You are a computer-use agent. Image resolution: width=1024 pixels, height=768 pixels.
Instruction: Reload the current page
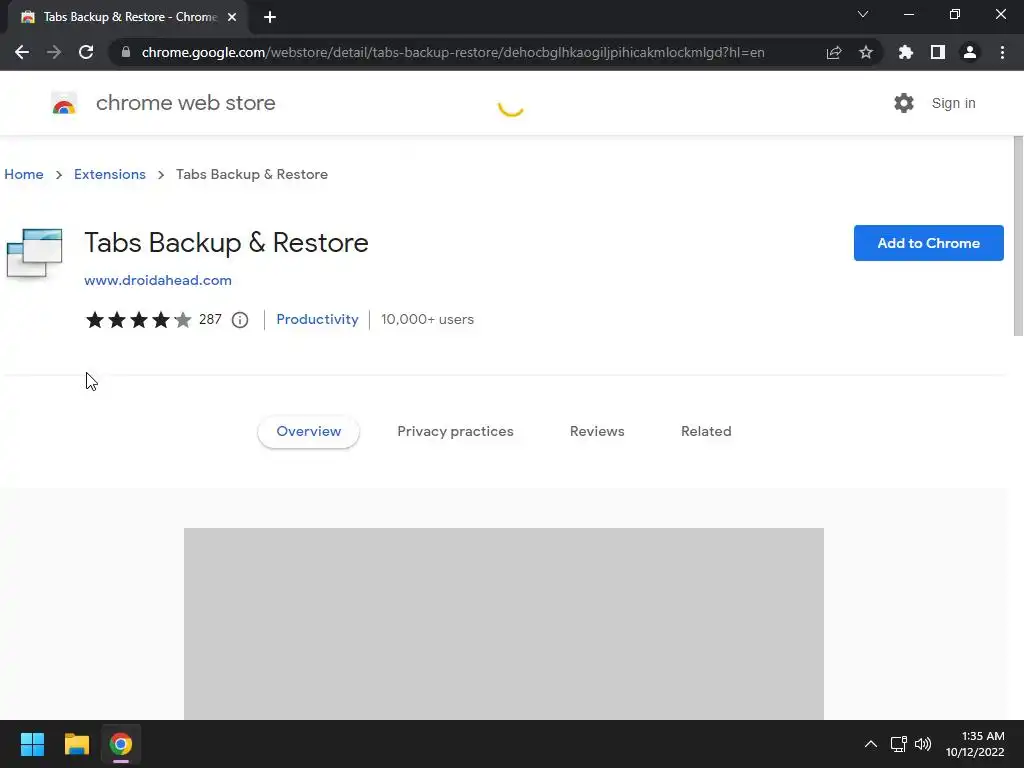[86, 52]
